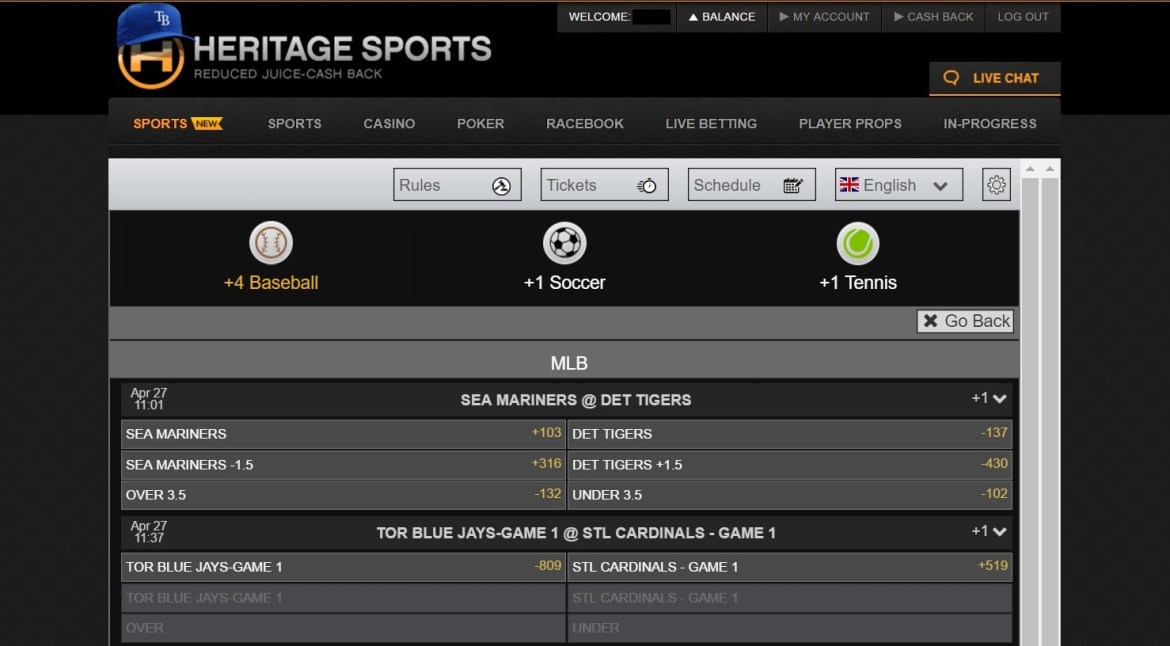Click the baseball sport icon
The width and height of the screenshot is (1170, 646).
271,243
